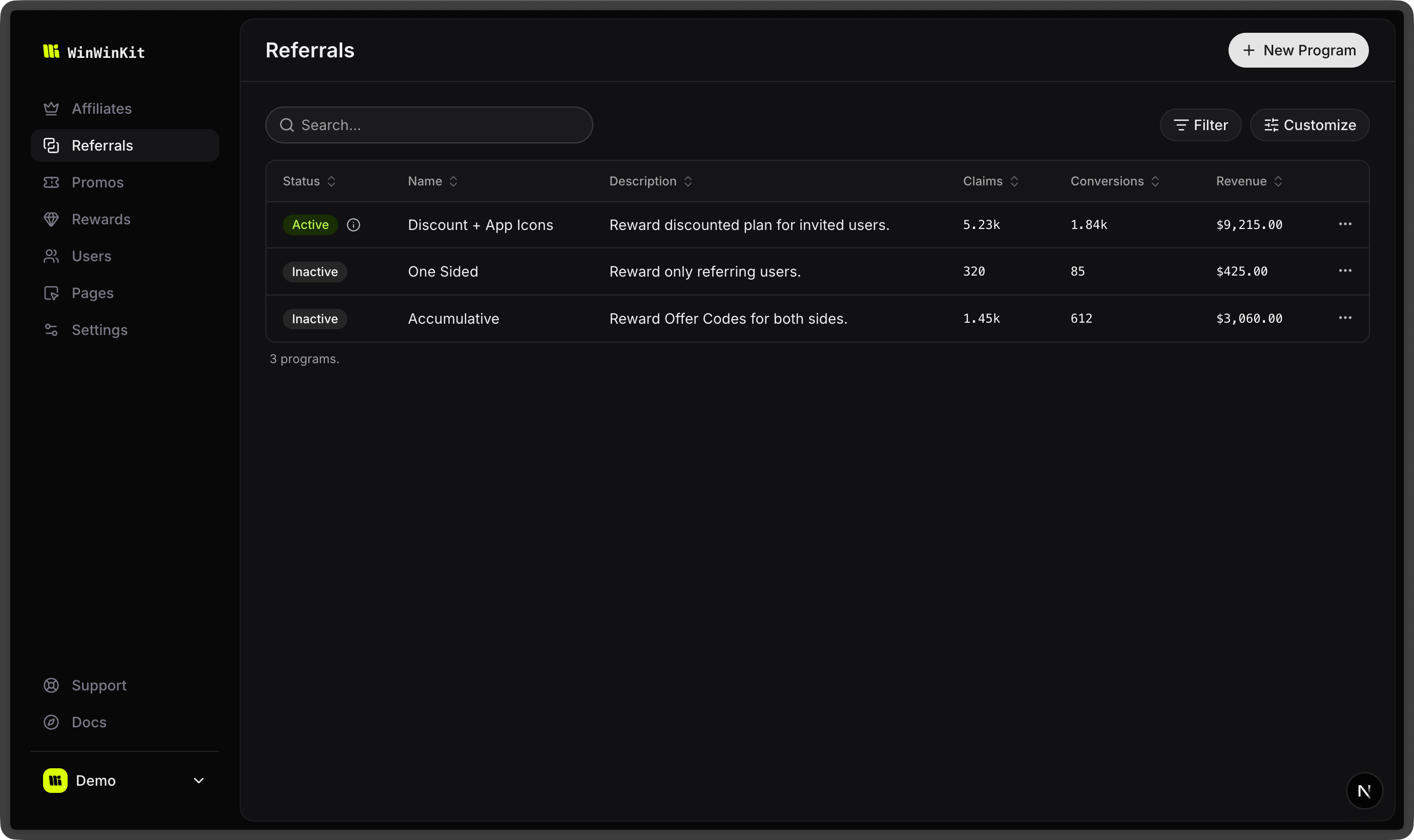The height and width of the screenshot is (840, 1414).
Task: Go to the Promos section
Action: coord(124,182)
